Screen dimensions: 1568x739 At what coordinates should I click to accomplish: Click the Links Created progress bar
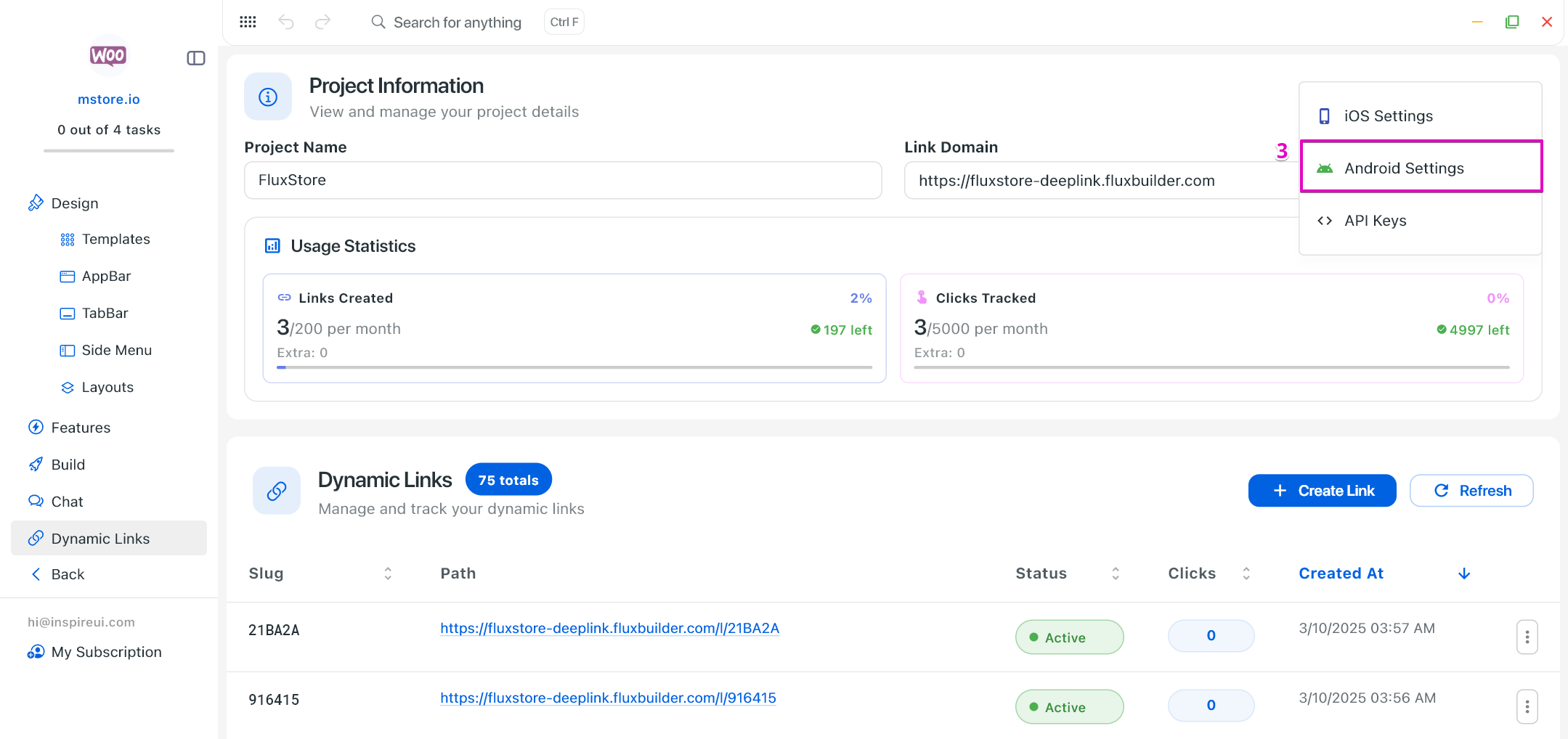pyautogui.click(x=574, y=367)
